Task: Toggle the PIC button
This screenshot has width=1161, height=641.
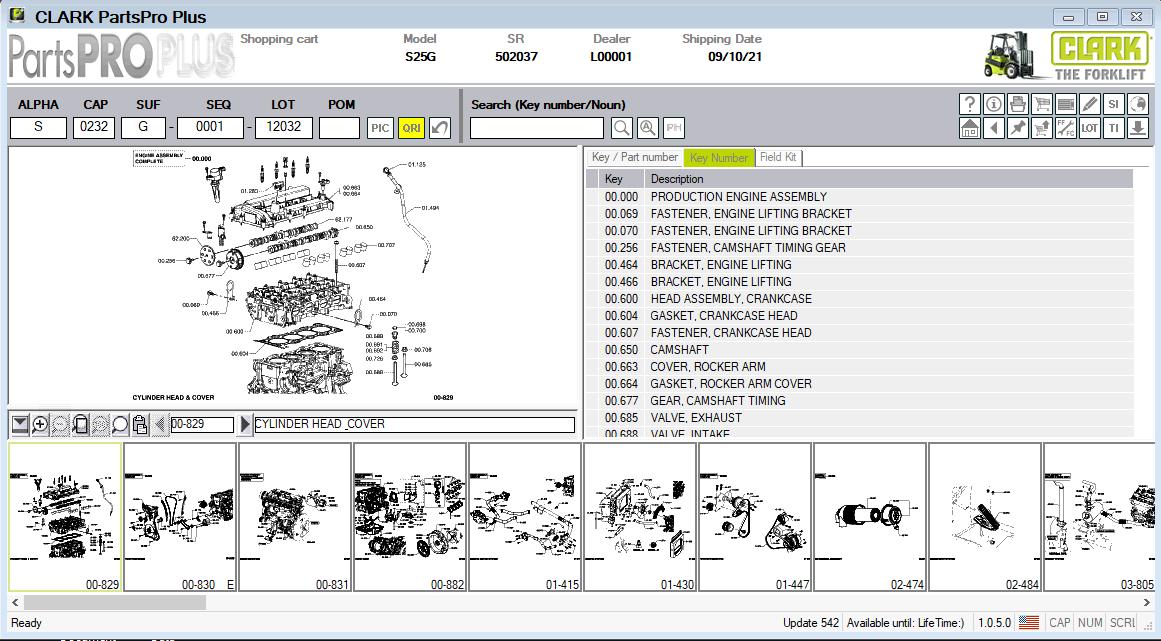Action: point(380,127)
